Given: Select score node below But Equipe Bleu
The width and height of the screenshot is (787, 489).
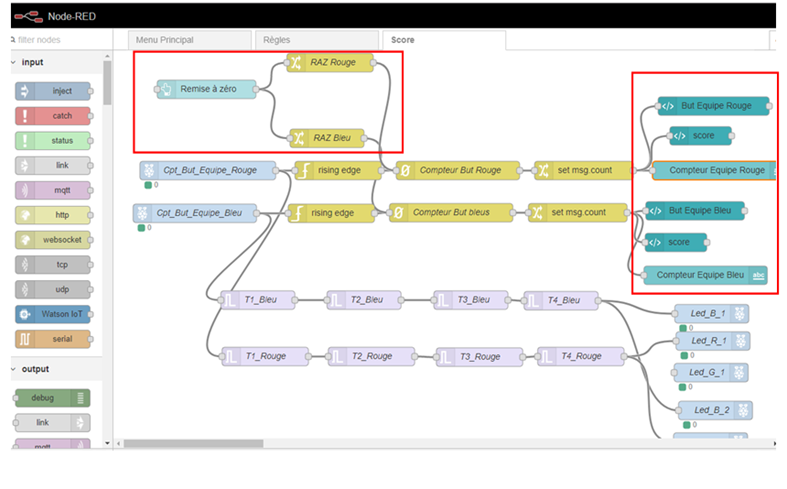Looking at the screenshot, I should click(676, 242).
